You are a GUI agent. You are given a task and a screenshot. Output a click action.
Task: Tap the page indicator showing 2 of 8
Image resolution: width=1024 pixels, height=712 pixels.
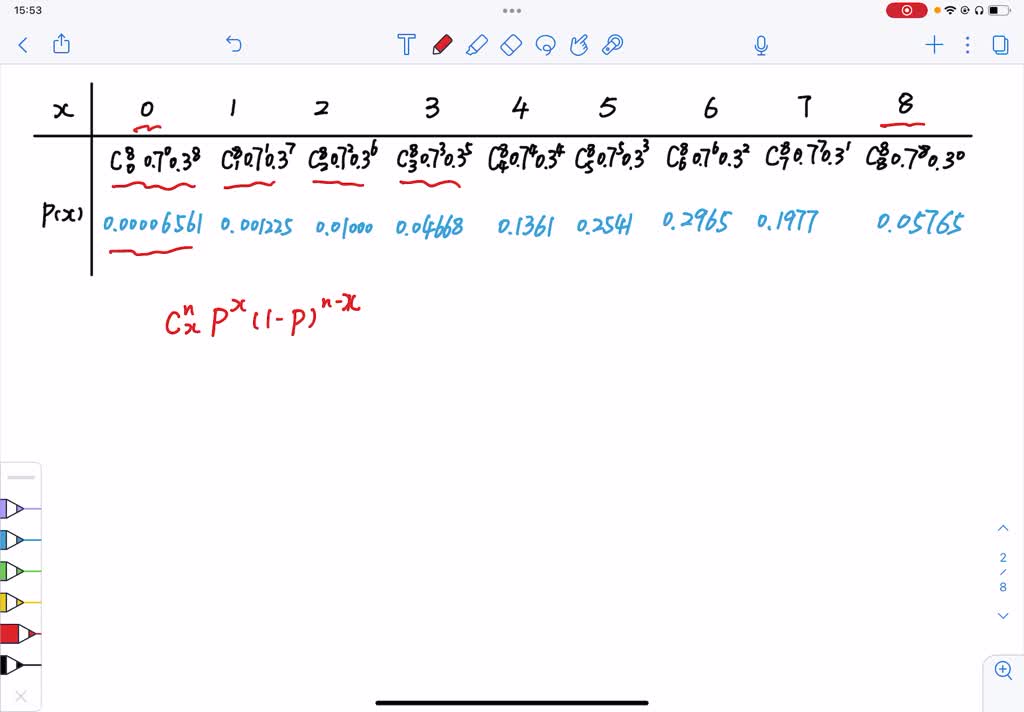1003,572
